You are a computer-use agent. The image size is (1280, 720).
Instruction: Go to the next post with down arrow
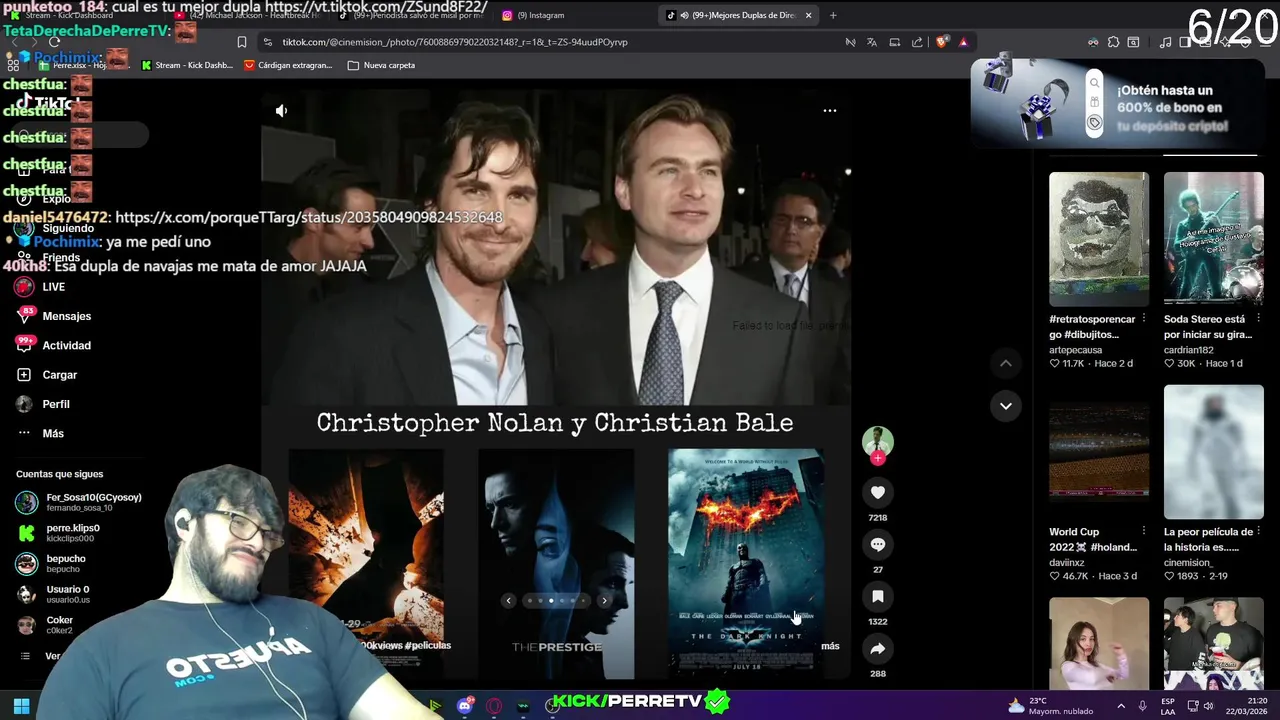(x=1006, y=406)
